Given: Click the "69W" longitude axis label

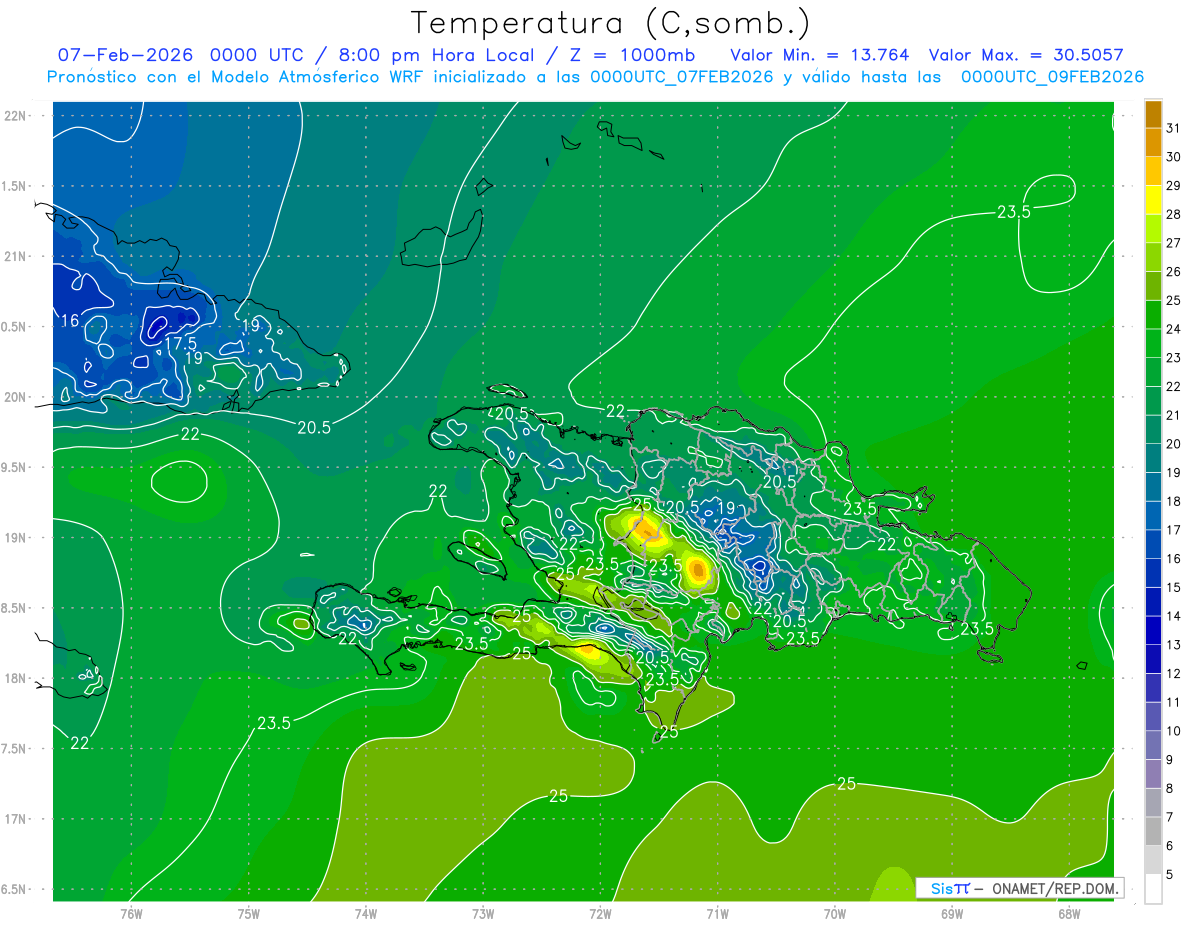Looking at the screenshot, I should pos(952,913).
